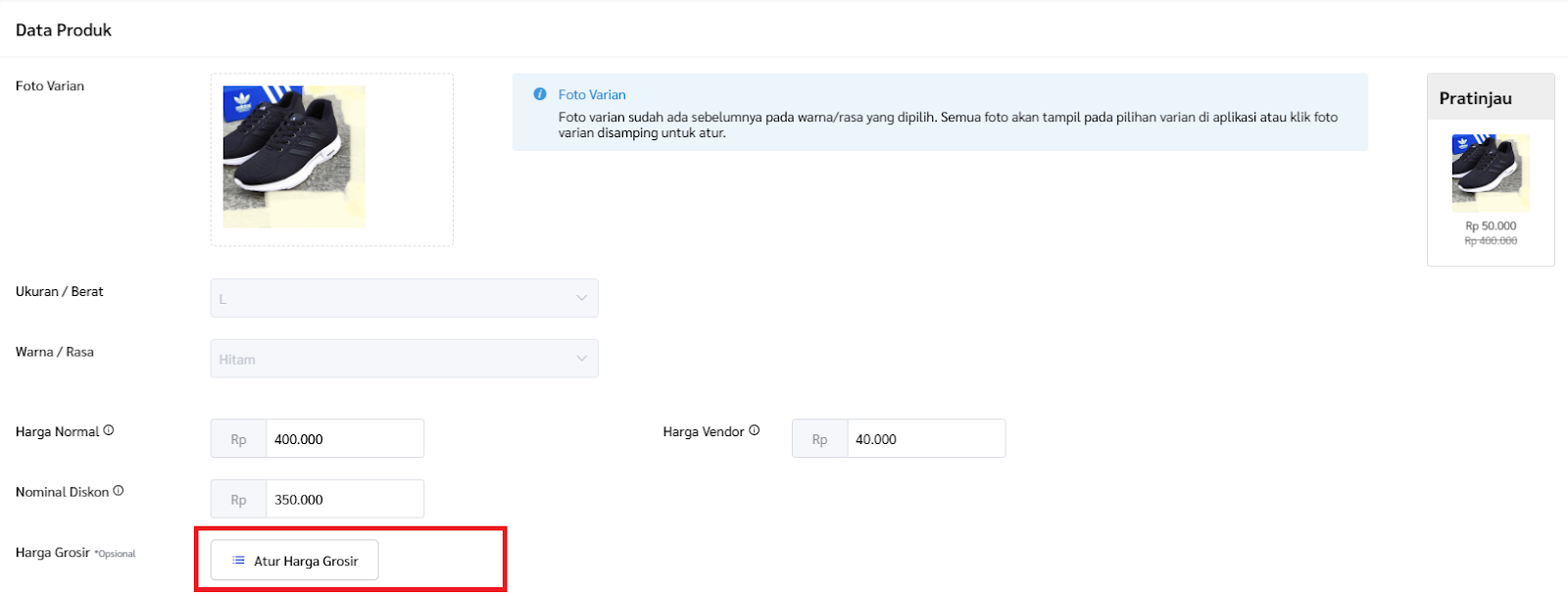Click the Atur Harga Grosir button
This screenshot has height=596, width=1568.
[x=294, y=561]
